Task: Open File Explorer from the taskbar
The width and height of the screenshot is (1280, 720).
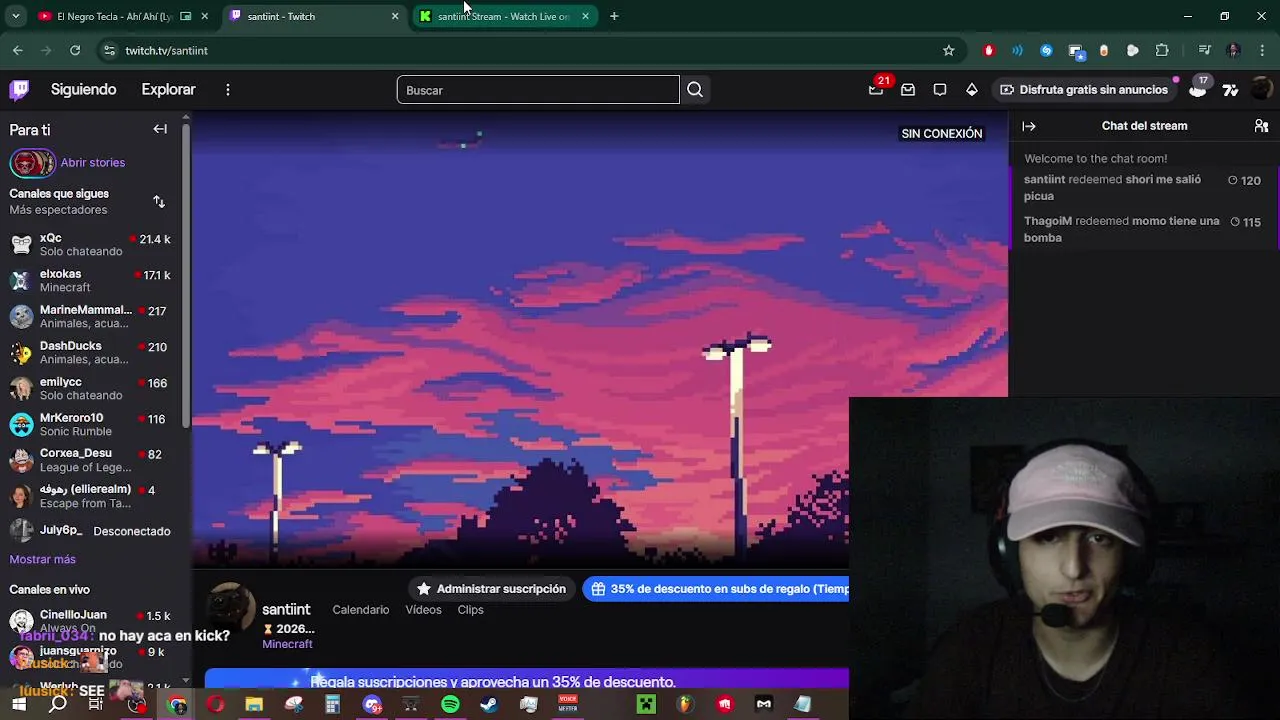Action: click(254, 704)
